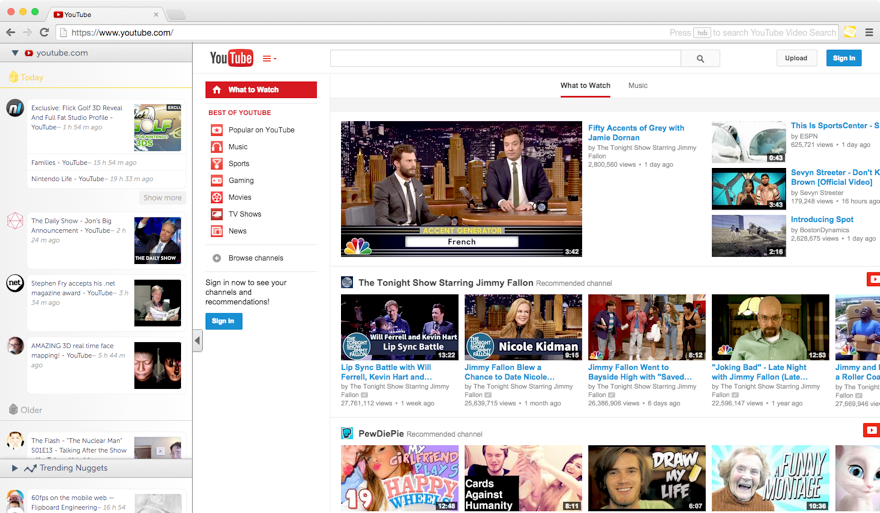Click the nl avatar icon in side panel
This screenshot has height=513, width=880.
pos(15,108)
